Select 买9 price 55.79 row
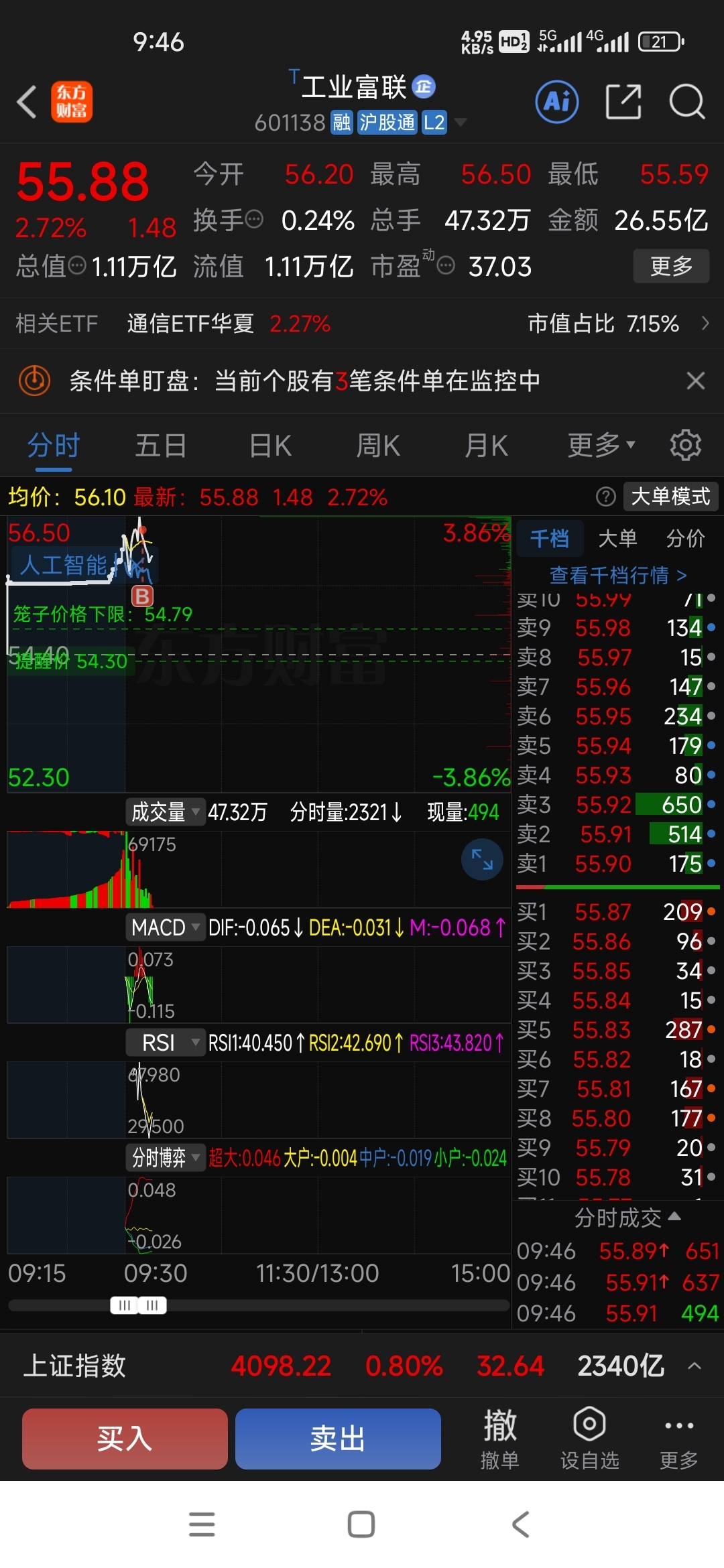This screenshot has width=724, height=1568. 617,1148
